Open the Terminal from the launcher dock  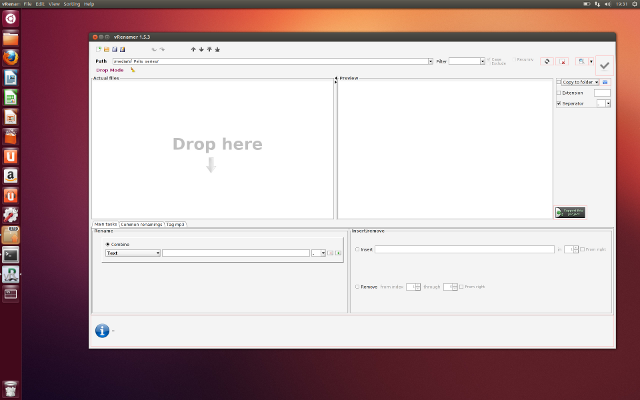pos(11,254)
